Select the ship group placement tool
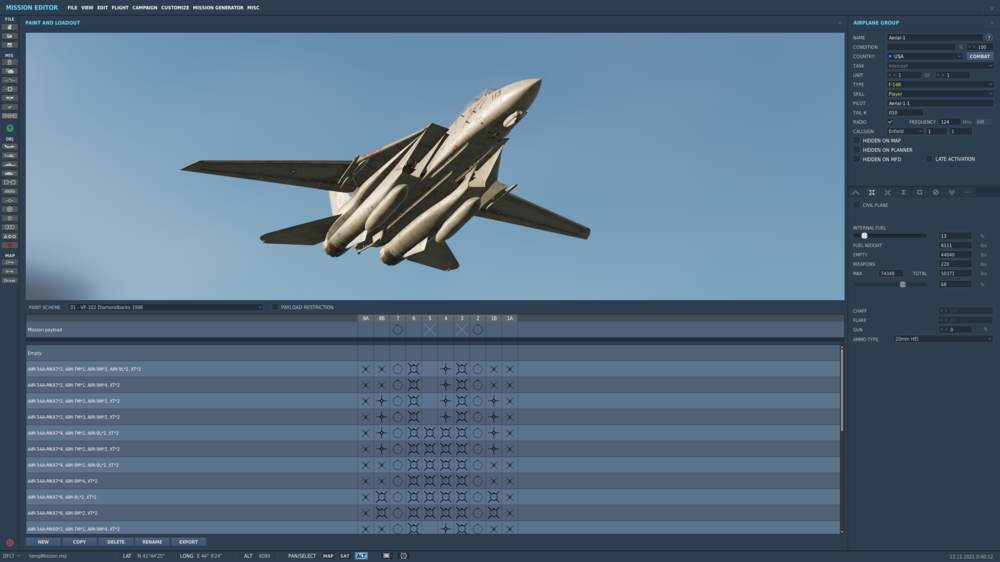This screenshot has height=562, width=1000. pos(10,165)
